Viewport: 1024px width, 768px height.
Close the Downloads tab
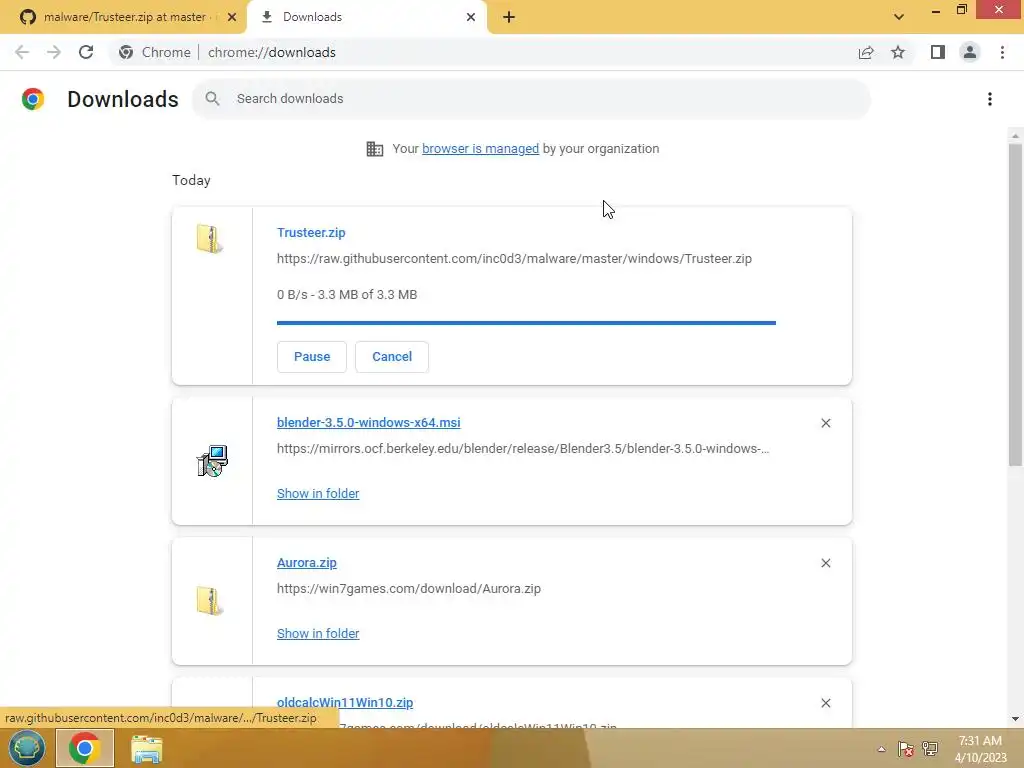click(x=471, y=18)
